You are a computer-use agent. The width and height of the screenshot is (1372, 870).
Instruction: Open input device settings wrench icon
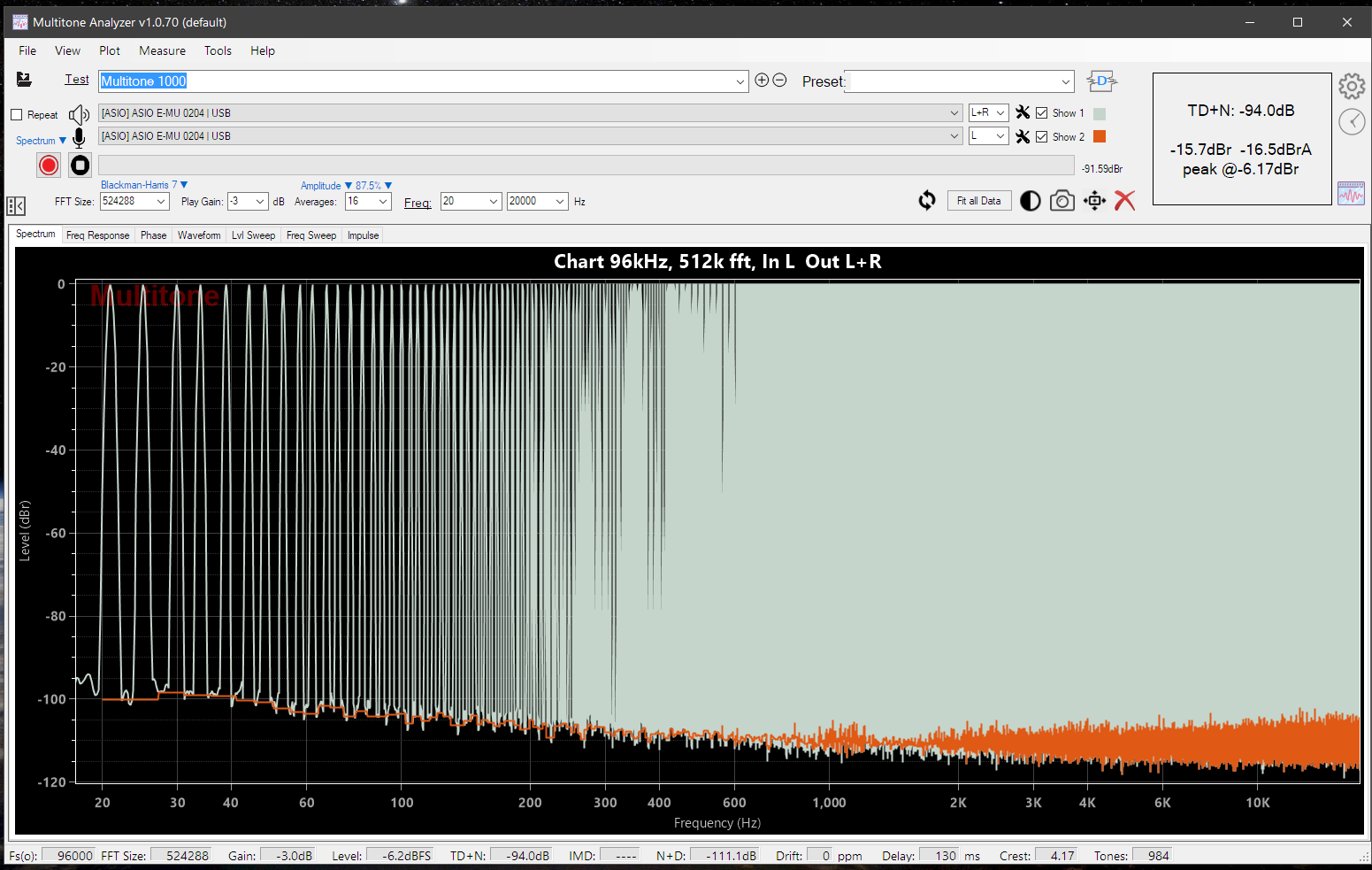click(x=1023, y=136)
